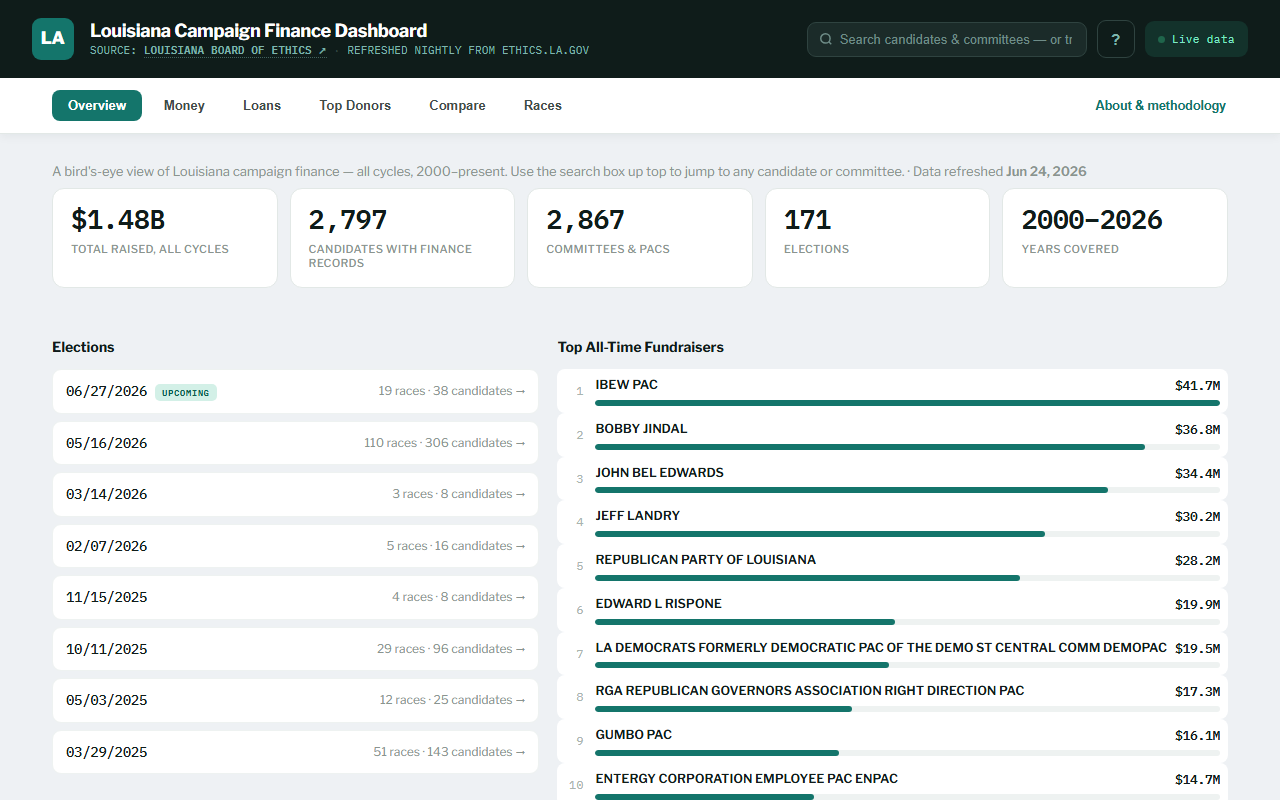Select ENTERGY CORPORATION EMPLOYEE PAC name
The image size is (1280, 800).
pyautogui.click(x=747, y=779)
